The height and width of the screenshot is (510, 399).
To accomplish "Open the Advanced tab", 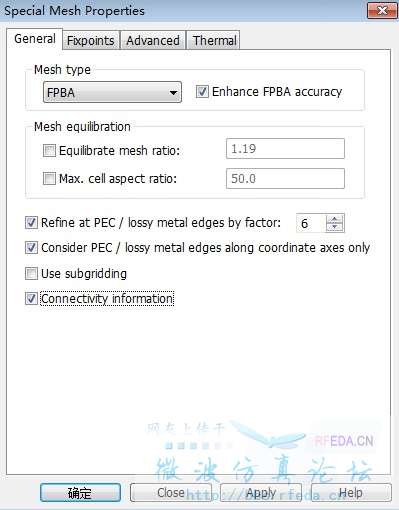I will 153,41.
